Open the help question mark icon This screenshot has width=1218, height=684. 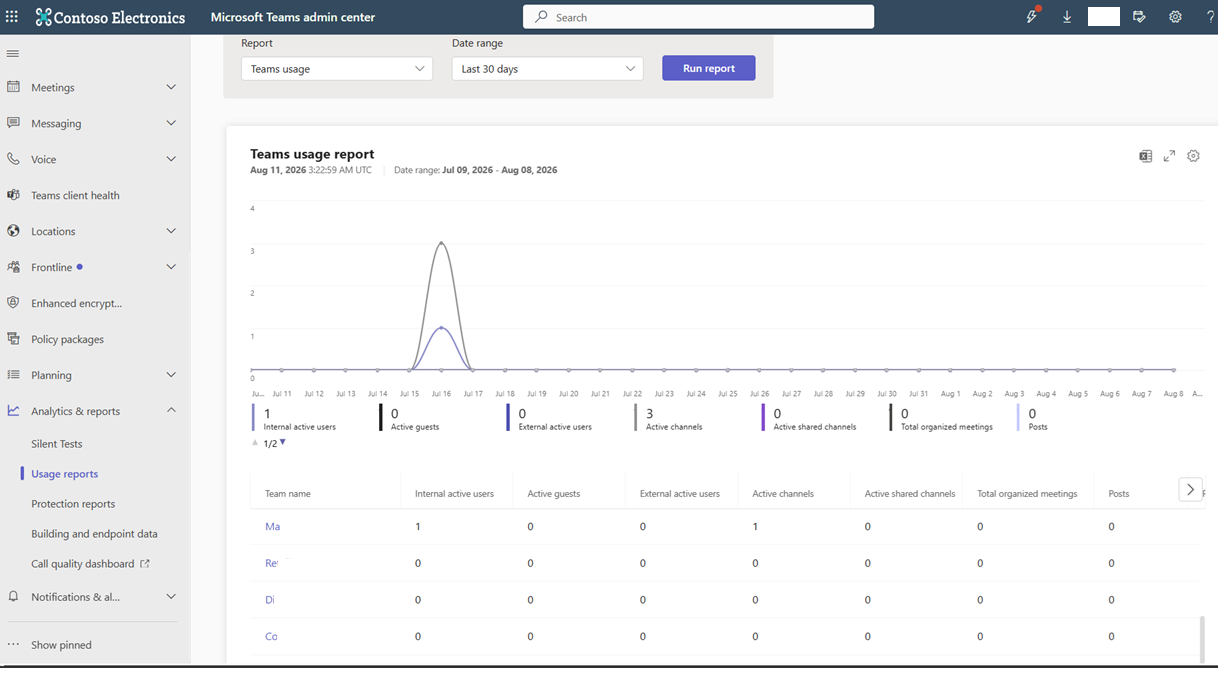click(1210, 17)
